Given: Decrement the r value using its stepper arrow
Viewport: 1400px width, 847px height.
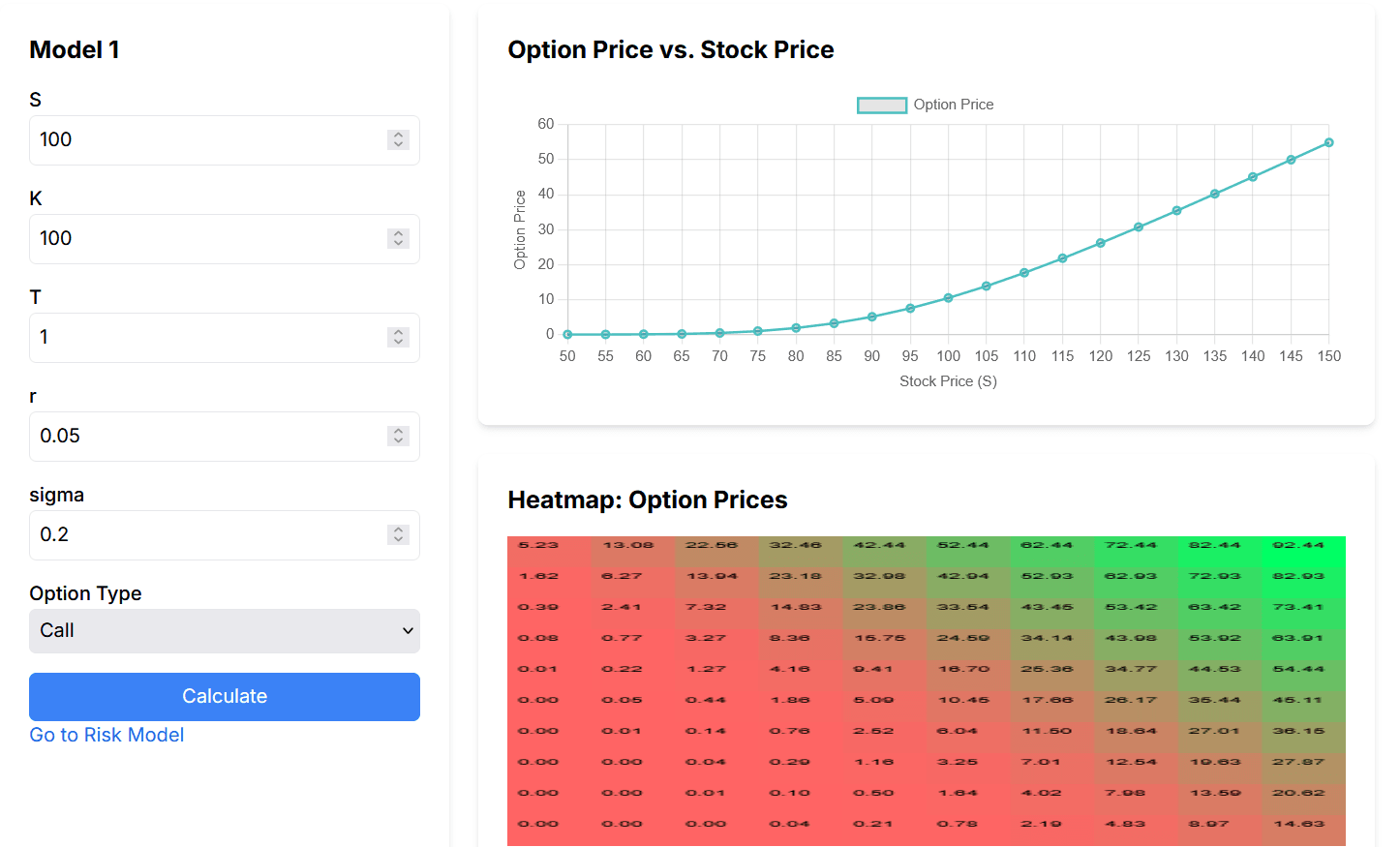Looking at the screenshot, I should click(x=398, y=441).
